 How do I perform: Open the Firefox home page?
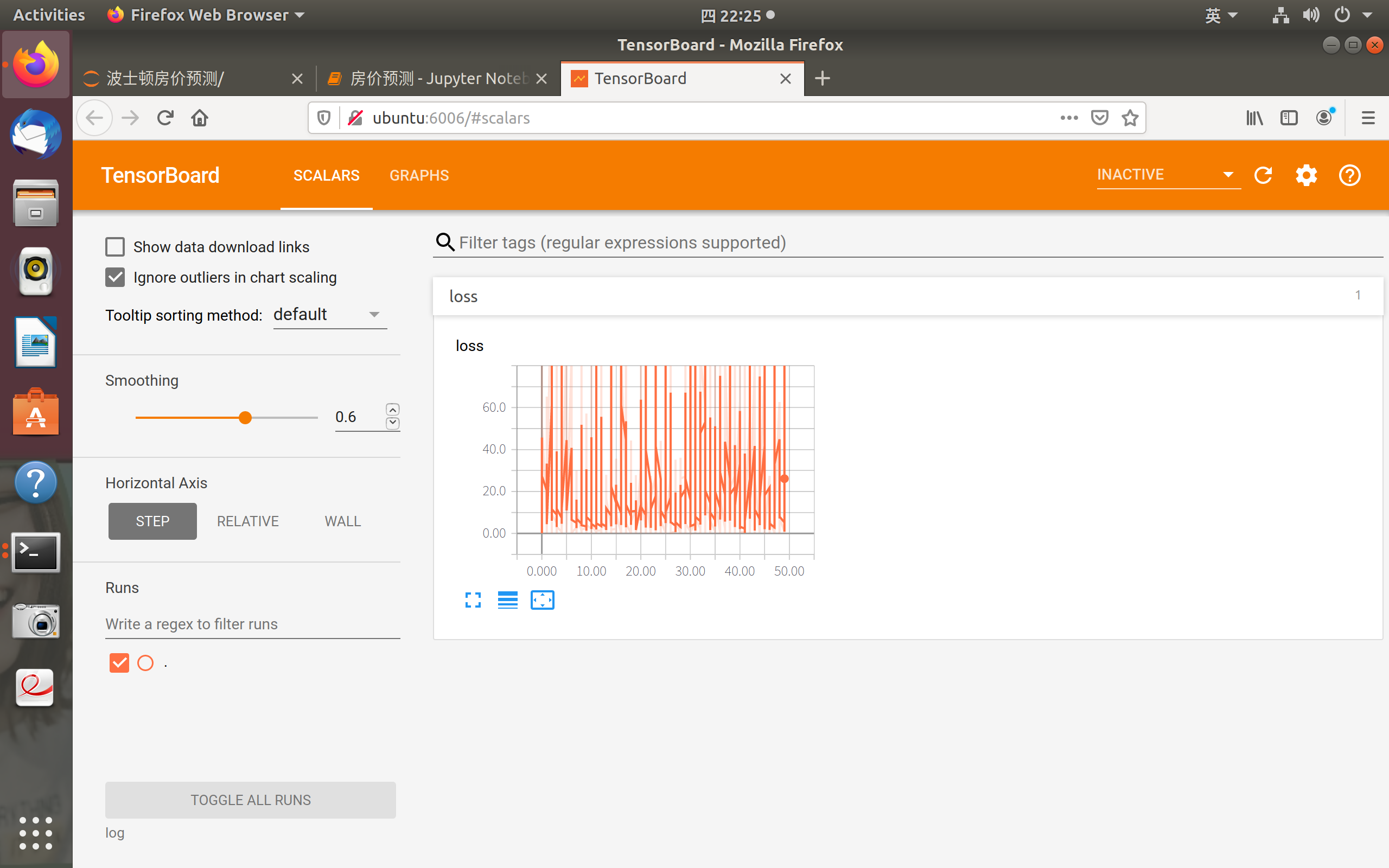coord(200,118)
